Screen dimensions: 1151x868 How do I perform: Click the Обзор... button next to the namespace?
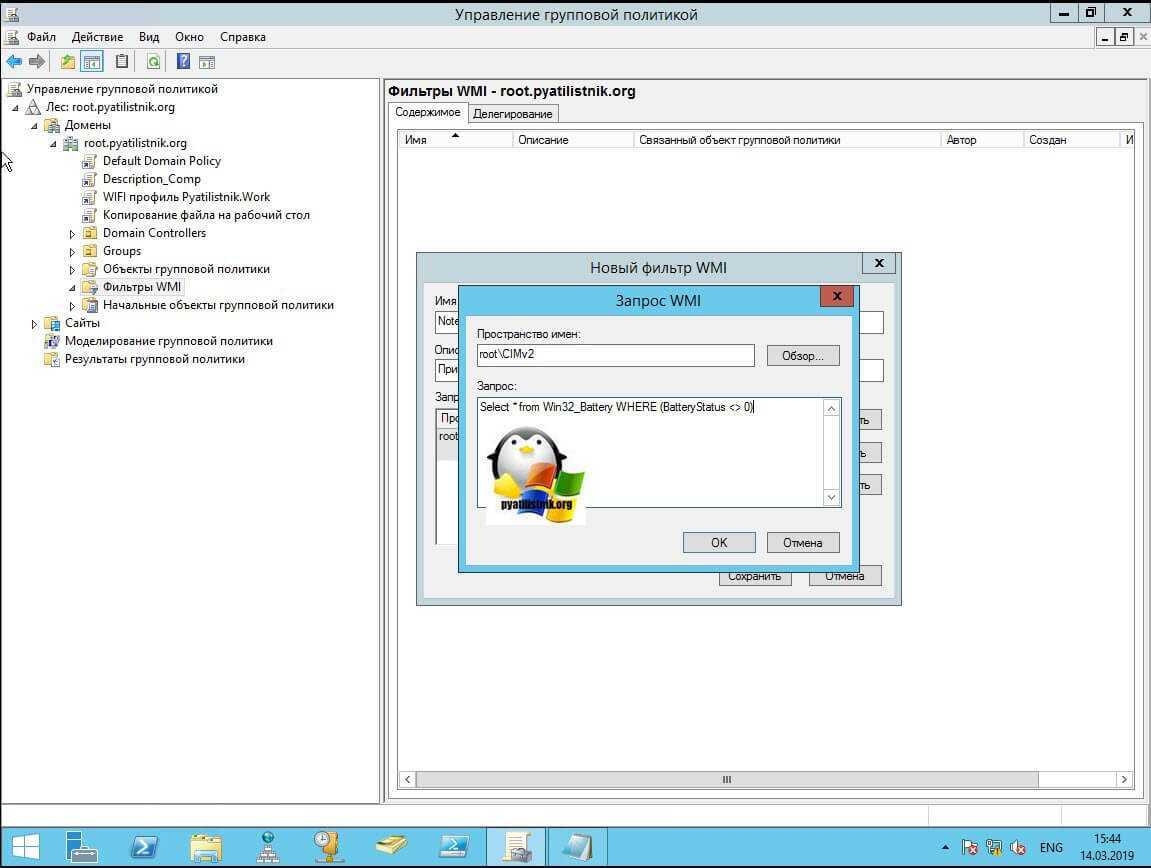[x=802, y=356]
